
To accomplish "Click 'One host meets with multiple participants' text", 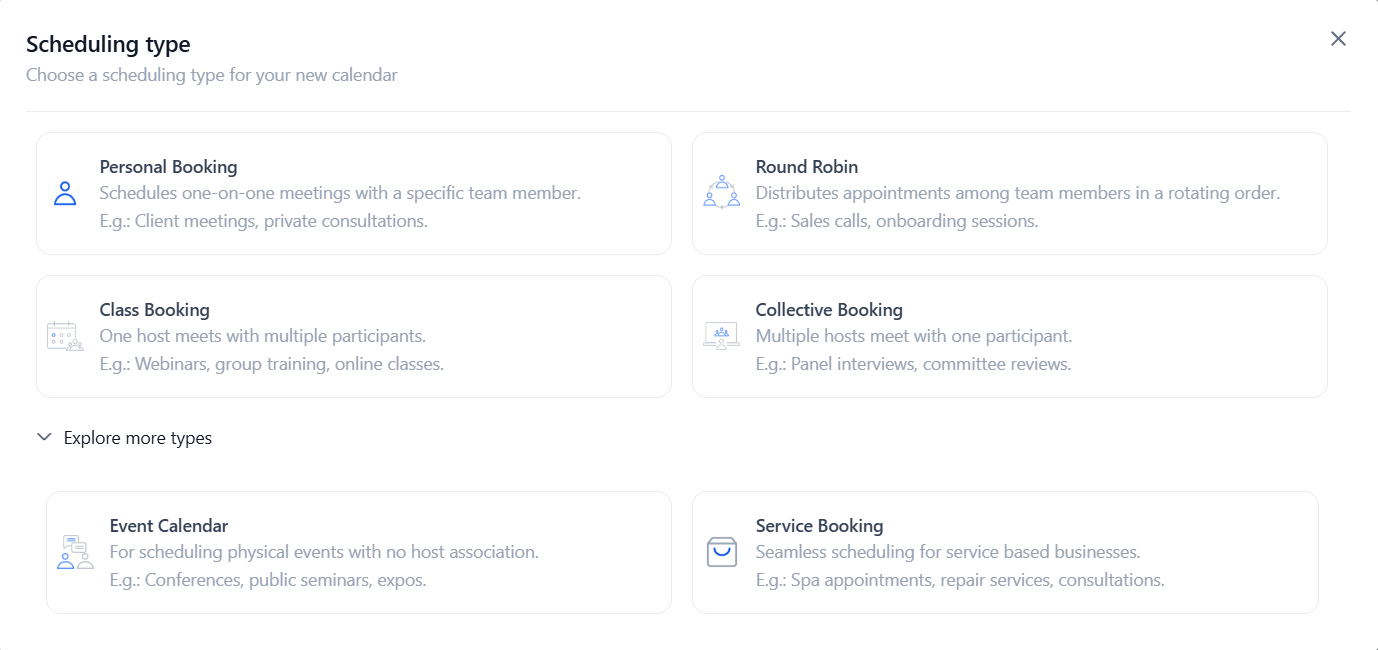I will (x=263, y=336).
